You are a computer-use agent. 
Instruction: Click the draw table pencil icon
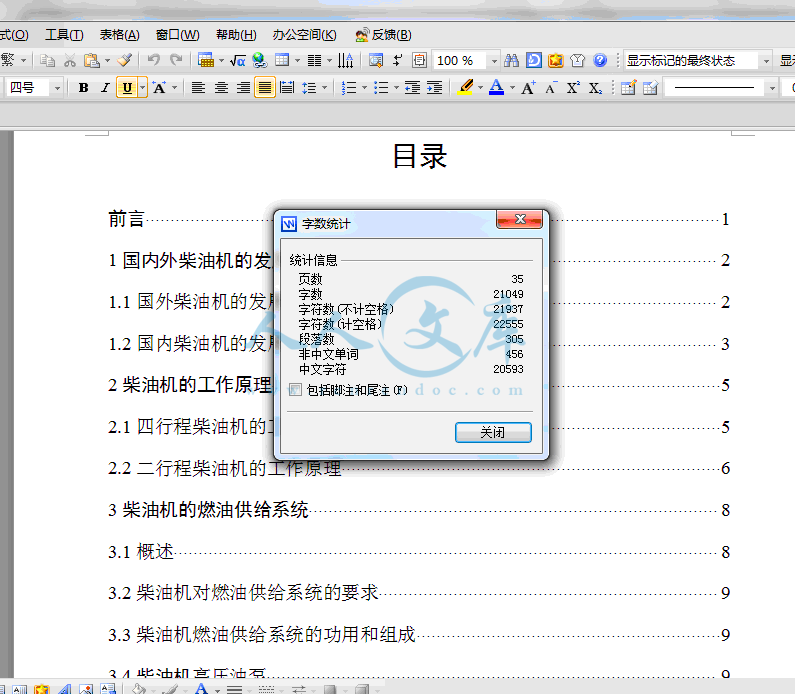coord(629,88)
